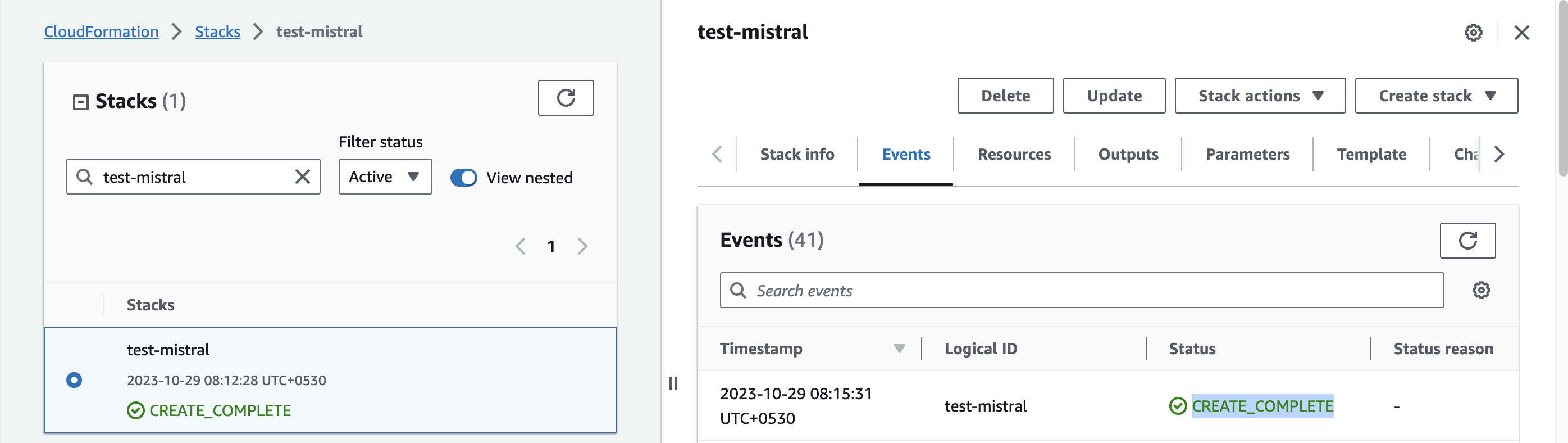
Task: Open Create stack dropdown
Action: 1435,96
